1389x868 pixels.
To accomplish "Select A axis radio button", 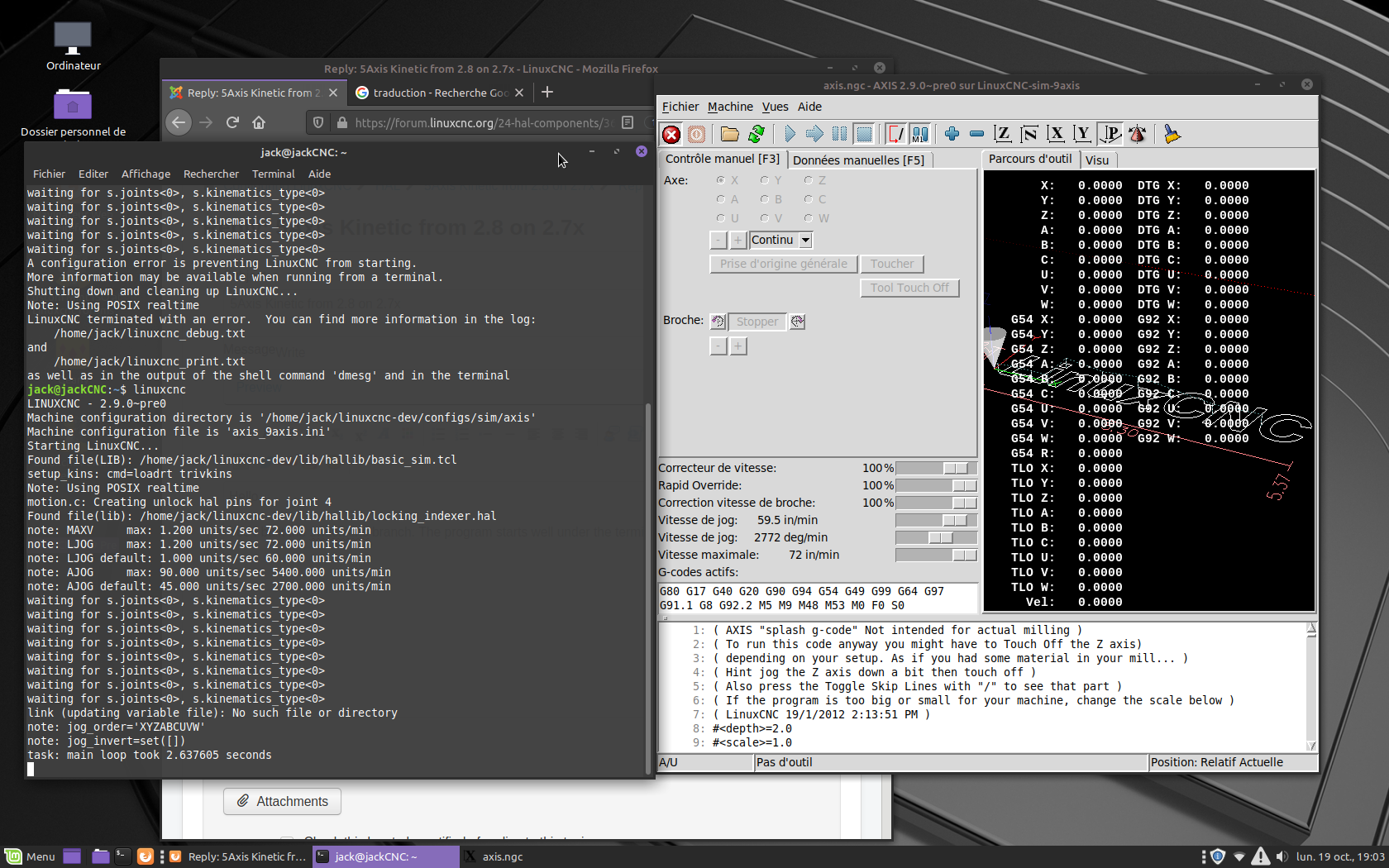I will 721,199.
